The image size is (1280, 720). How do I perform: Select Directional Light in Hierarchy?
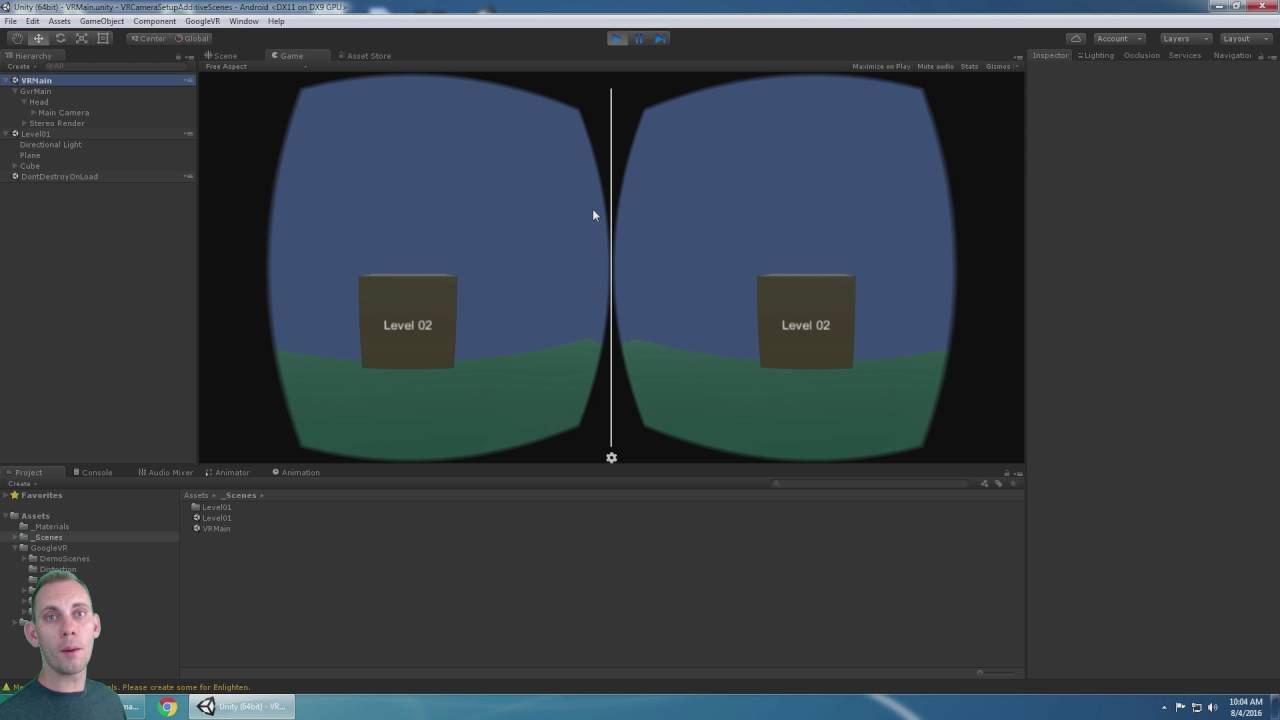click(x=50, y=145)
